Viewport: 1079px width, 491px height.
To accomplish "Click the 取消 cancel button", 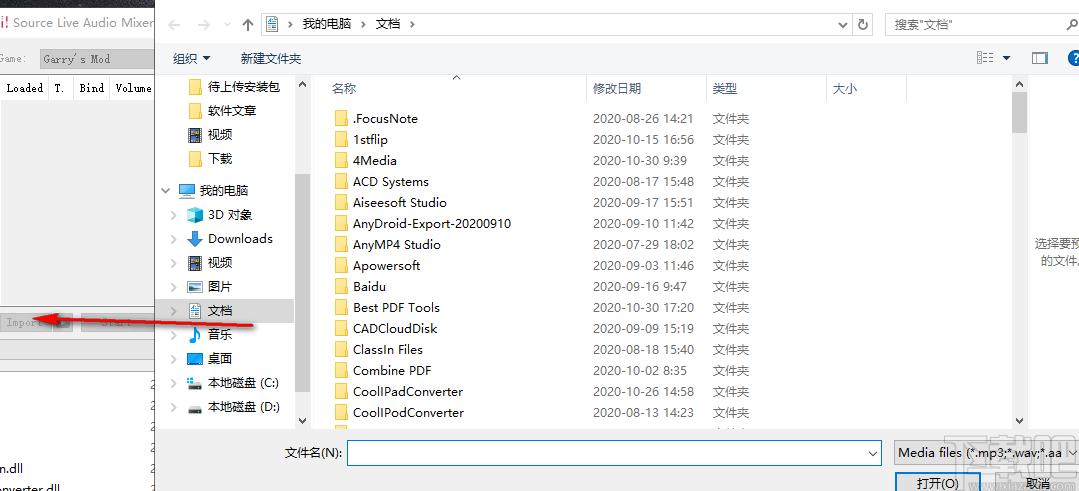I will click(x=1037, y=483).
